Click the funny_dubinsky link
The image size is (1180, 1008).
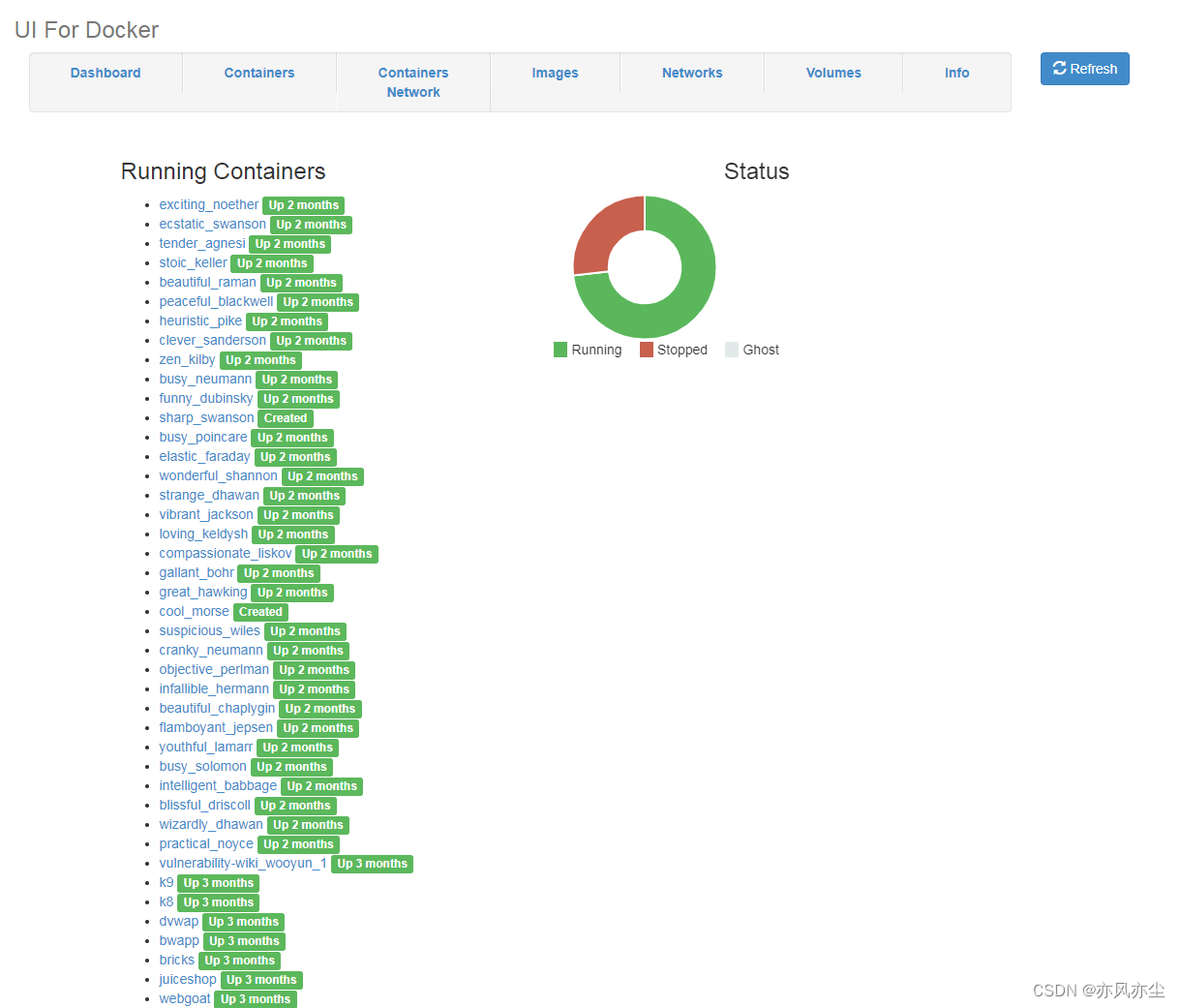206,398
